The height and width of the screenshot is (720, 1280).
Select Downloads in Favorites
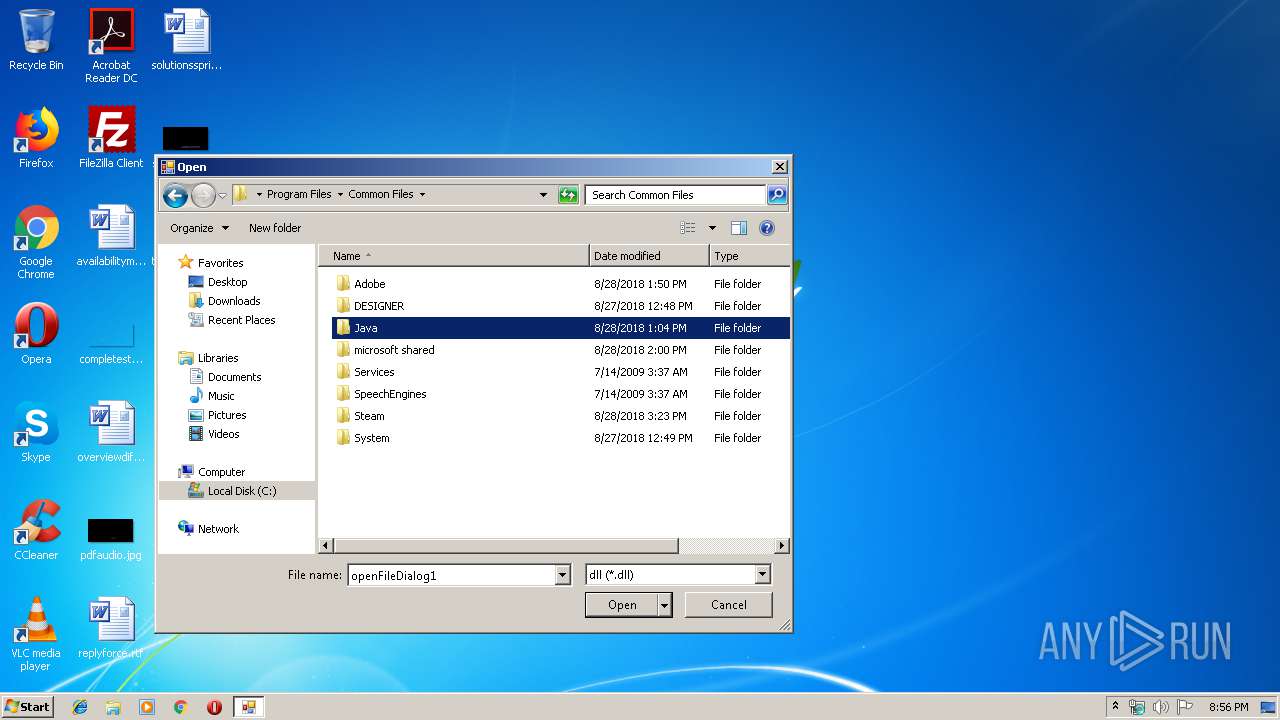point(234,301)
